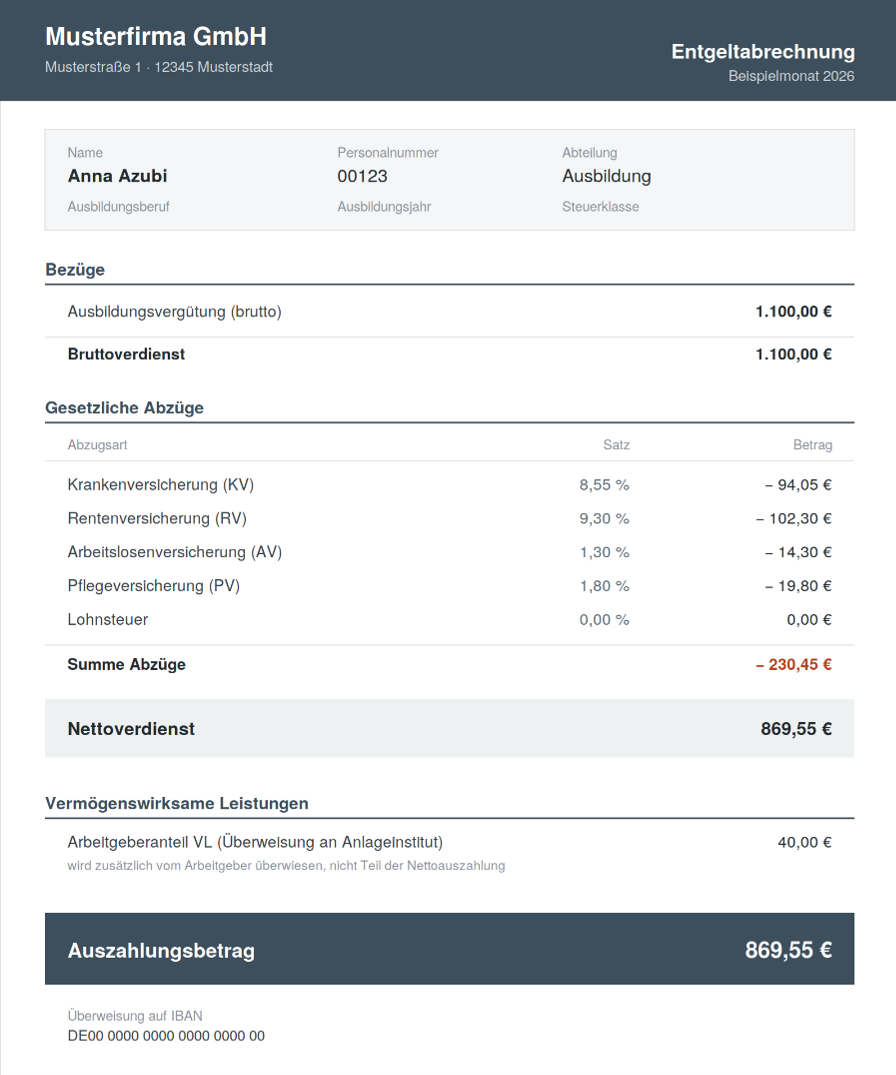Click the 'Entgeltabrechnung' document title
The image size is (896, 1075).
(763, 52)
